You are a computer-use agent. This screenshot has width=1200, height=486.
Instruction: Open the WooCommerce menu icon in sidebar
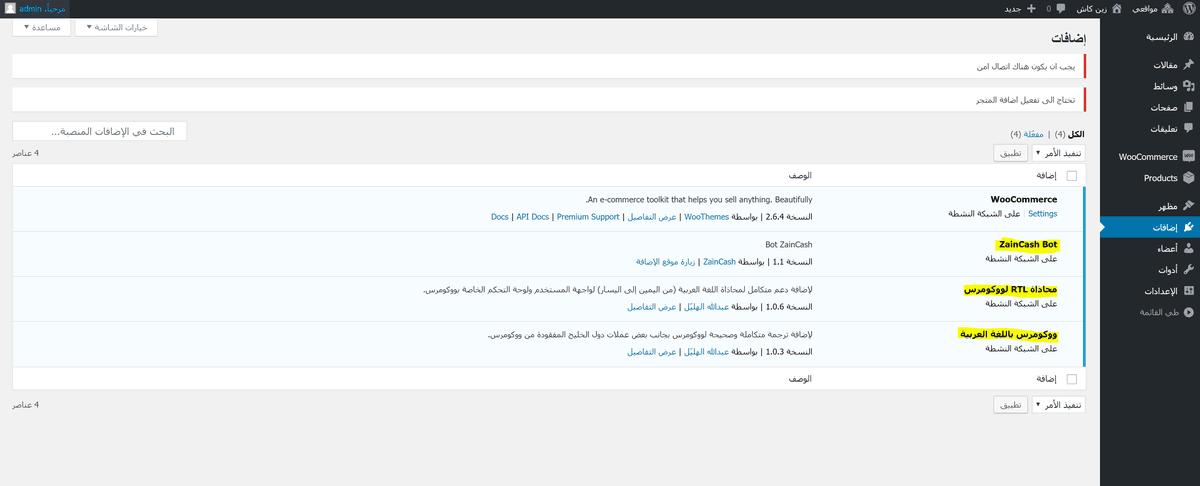(1188, 157)
